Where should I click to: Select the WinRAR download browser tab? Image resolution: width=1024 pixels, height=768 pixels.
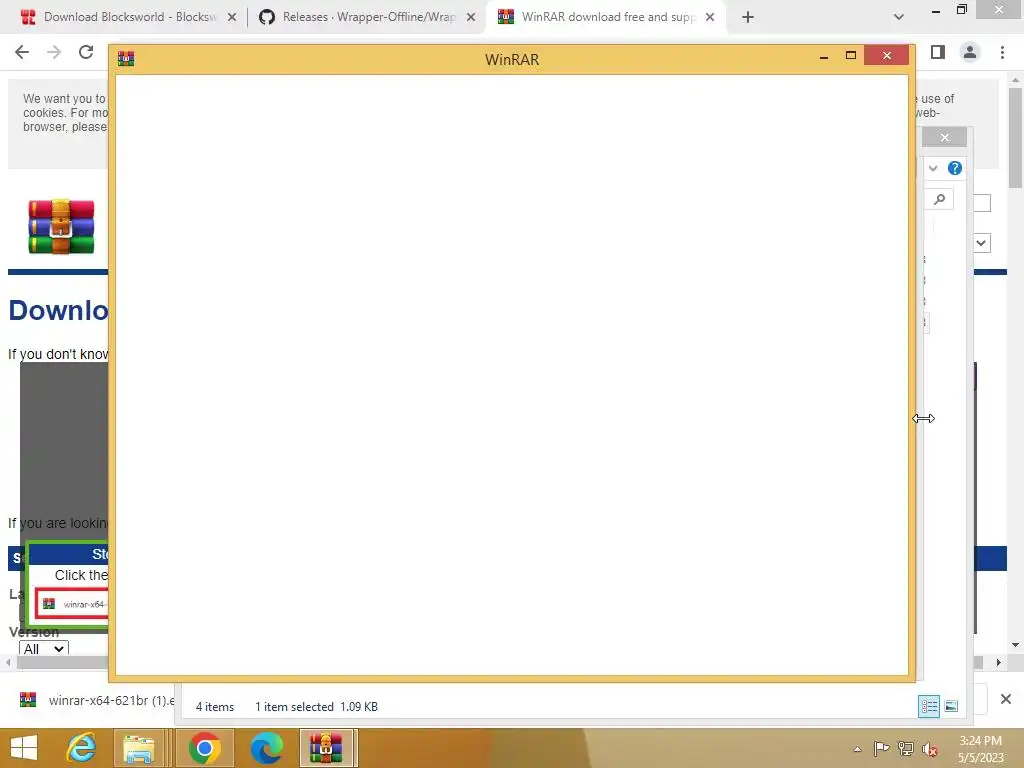click(x=607, y=17)
